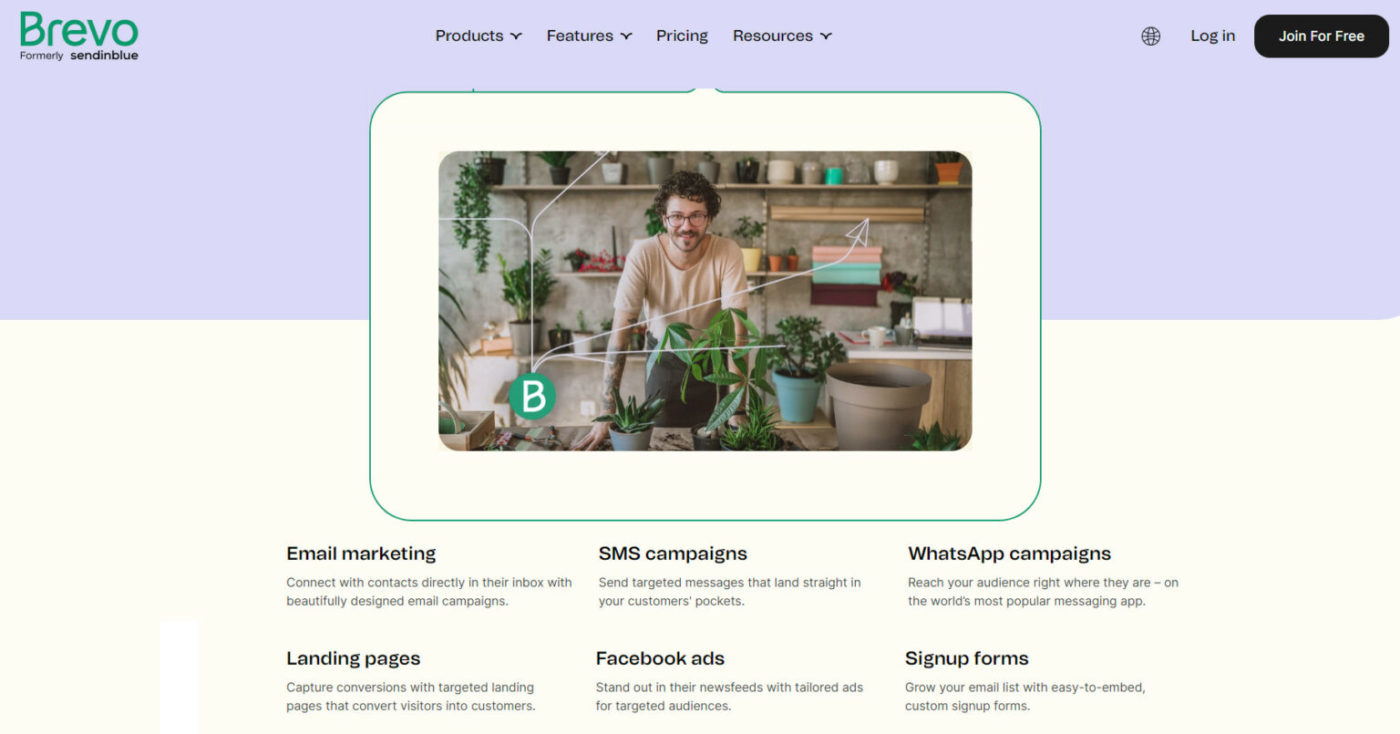The image size is (1400, 734).
Task: Open the Landing pages feature heading
Action: click(353, 658)
